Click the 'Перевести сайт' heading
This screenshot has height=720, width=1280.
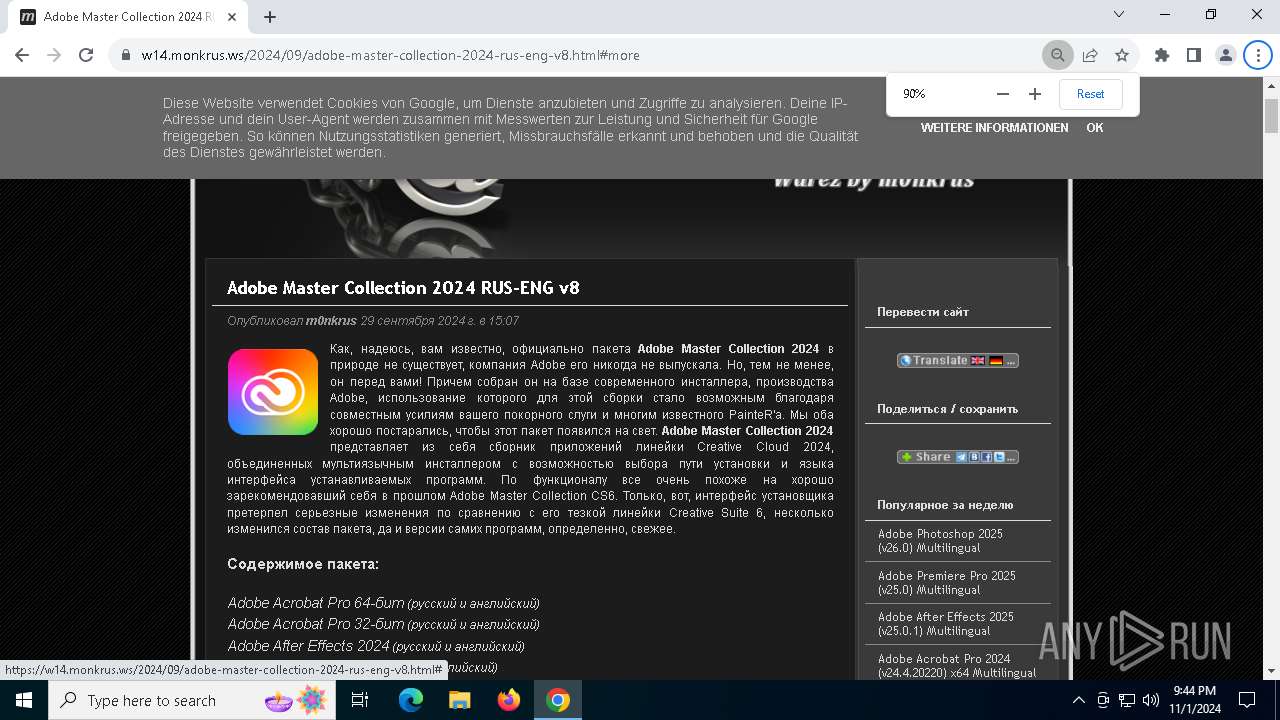point(923,312)
